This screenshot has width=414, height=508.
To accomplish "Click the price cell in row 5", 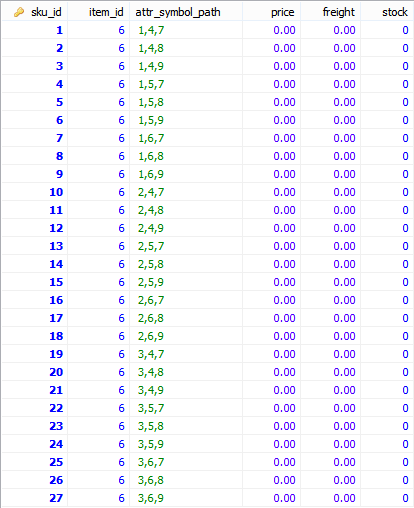I will click(272, 102).
